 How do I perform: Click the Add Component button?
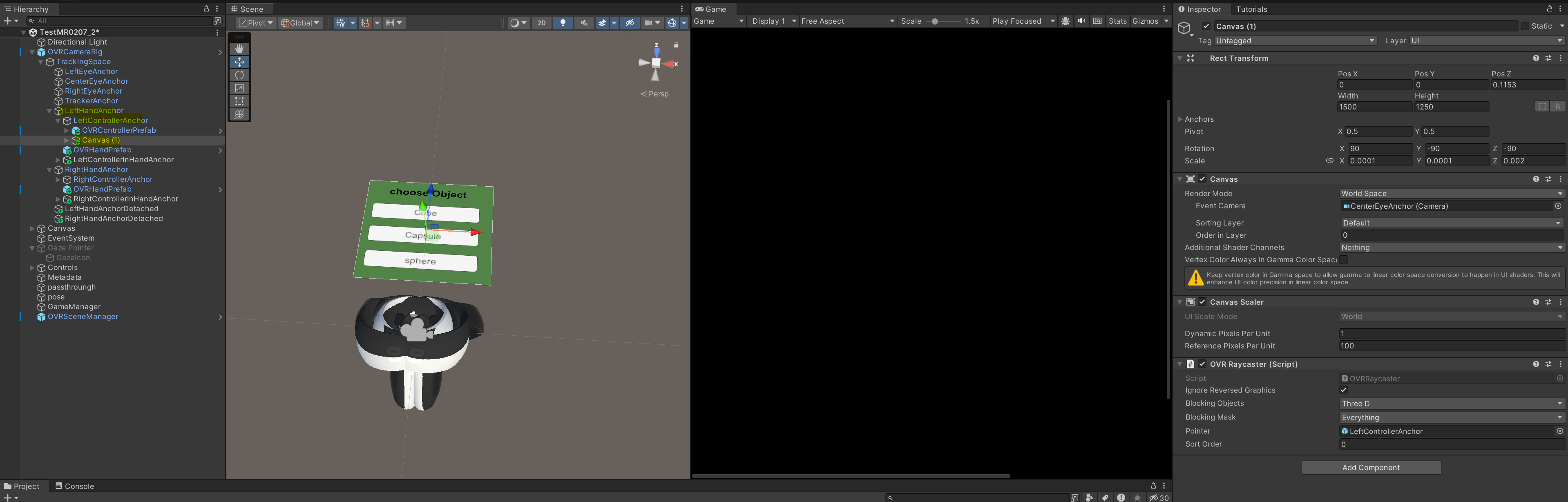(1370, 467)
